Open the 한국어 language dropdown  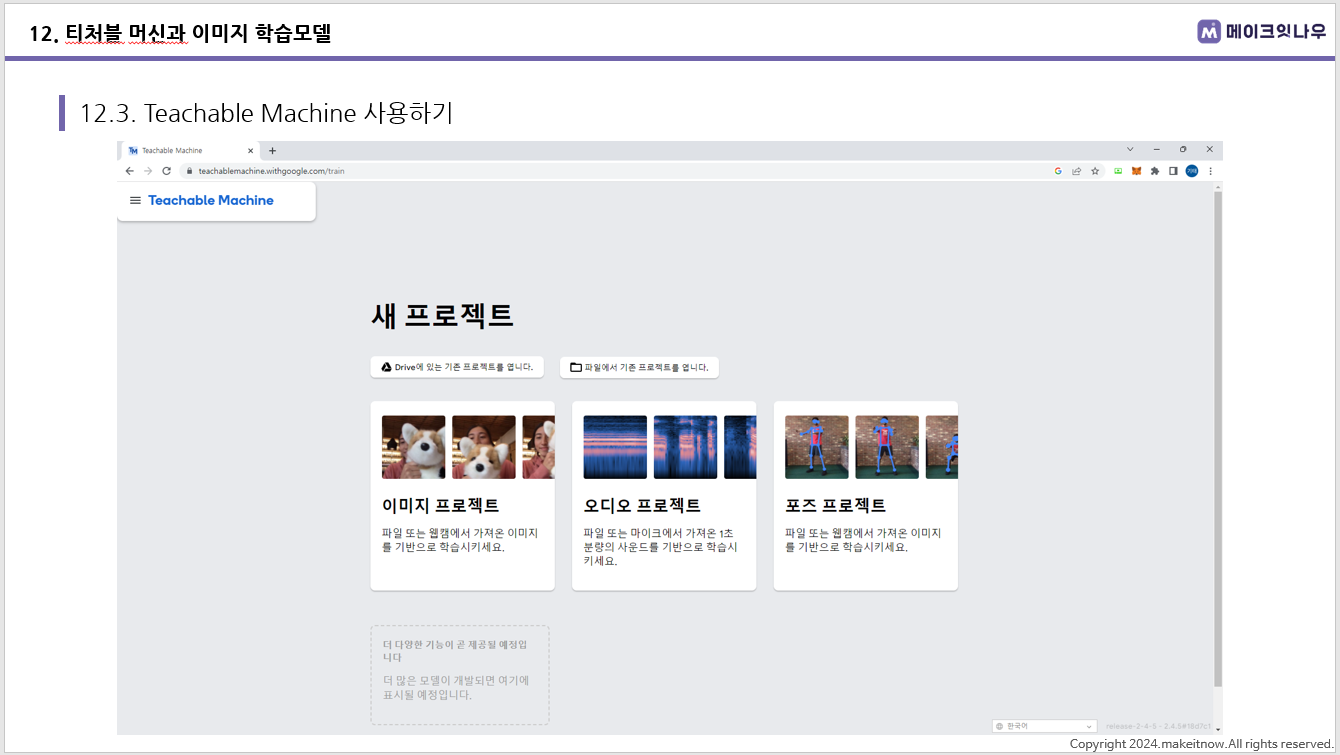pos(1044,726)
